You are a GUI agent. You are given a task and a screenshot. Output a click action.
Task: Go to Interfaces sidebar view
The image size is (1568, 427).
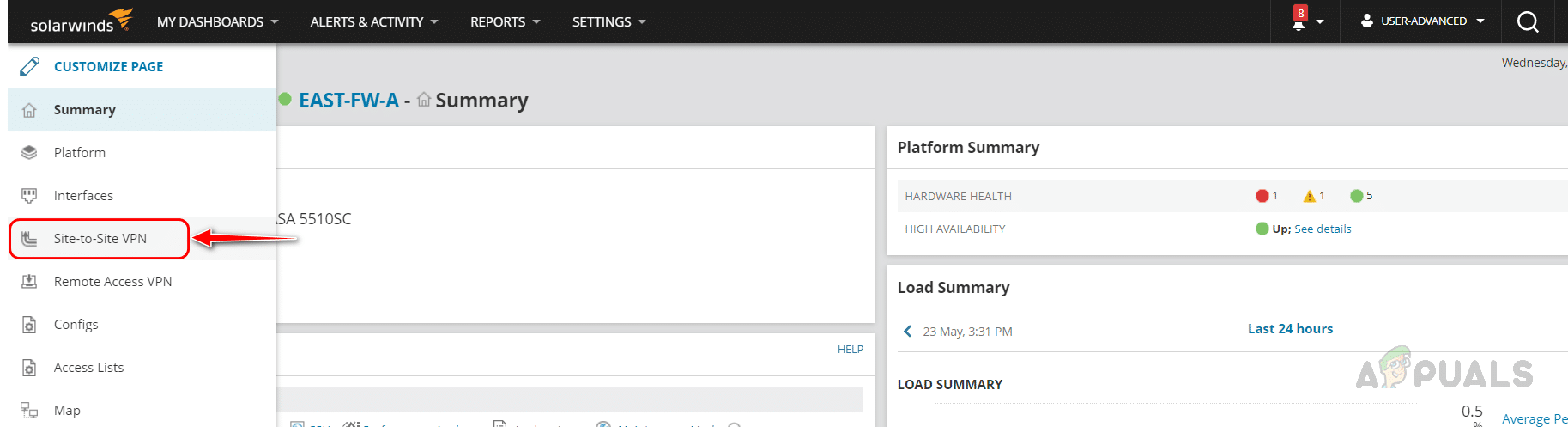coord(83,196)
